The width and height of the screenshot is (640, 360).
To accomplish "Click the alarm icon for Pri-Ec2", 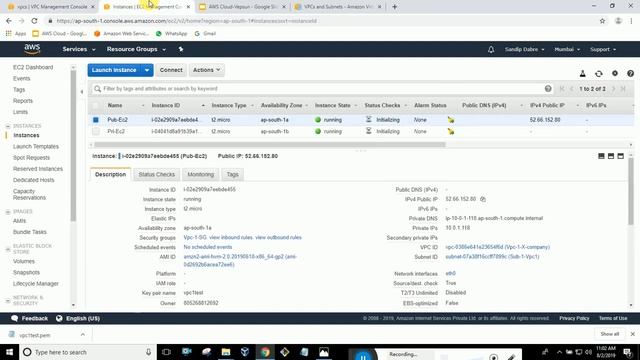I will tap(451, 131).
